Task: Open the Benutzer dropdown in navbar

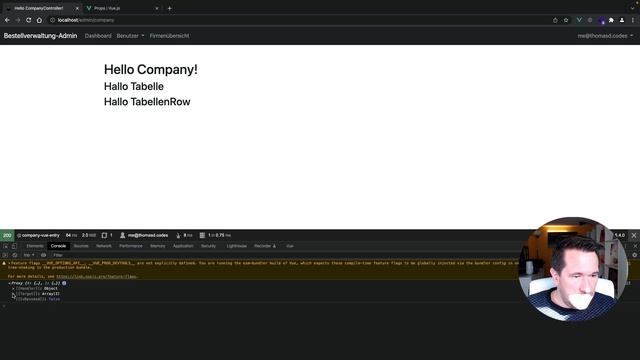Action: 130,36
